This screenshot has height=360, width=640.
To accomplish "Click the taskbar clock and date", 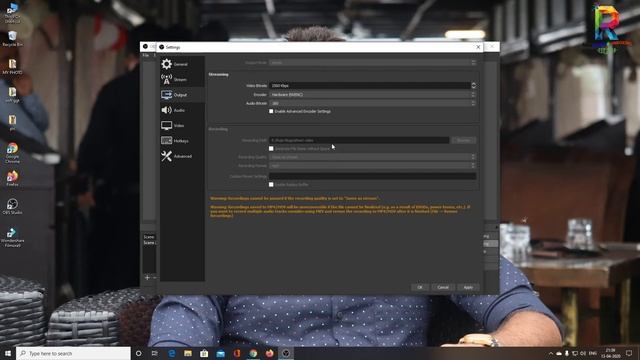I will [x=611, y=353].
